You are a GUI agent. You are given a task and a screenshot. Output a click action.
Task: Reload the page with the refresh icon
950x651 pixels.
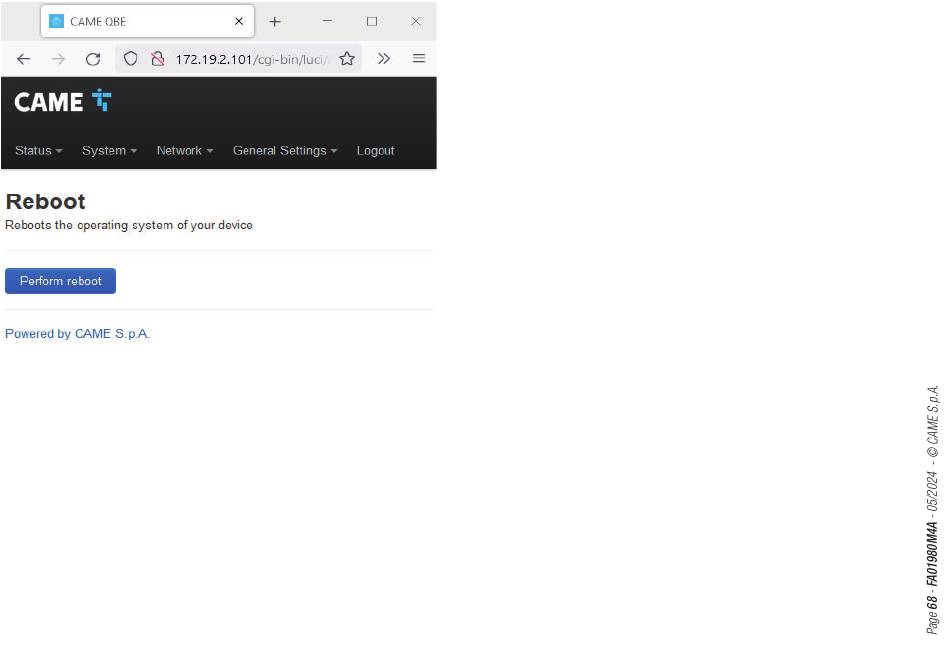93,59
